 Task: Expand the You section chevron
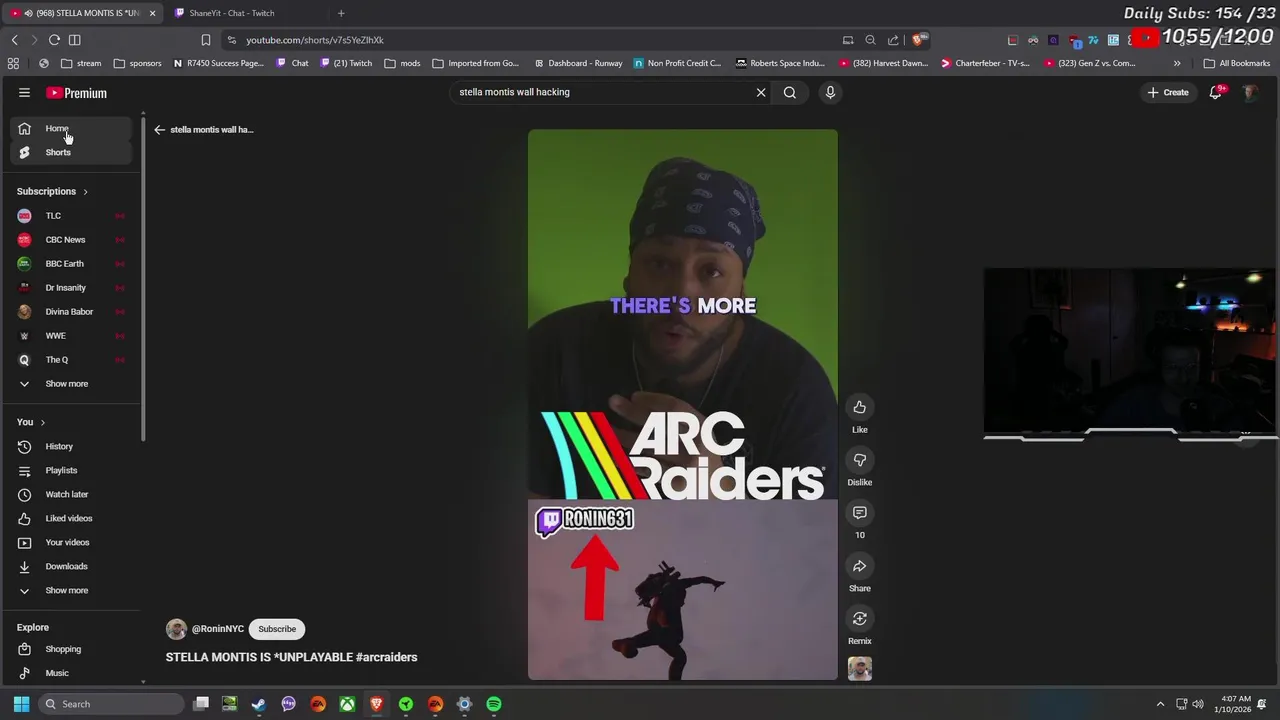42,422
